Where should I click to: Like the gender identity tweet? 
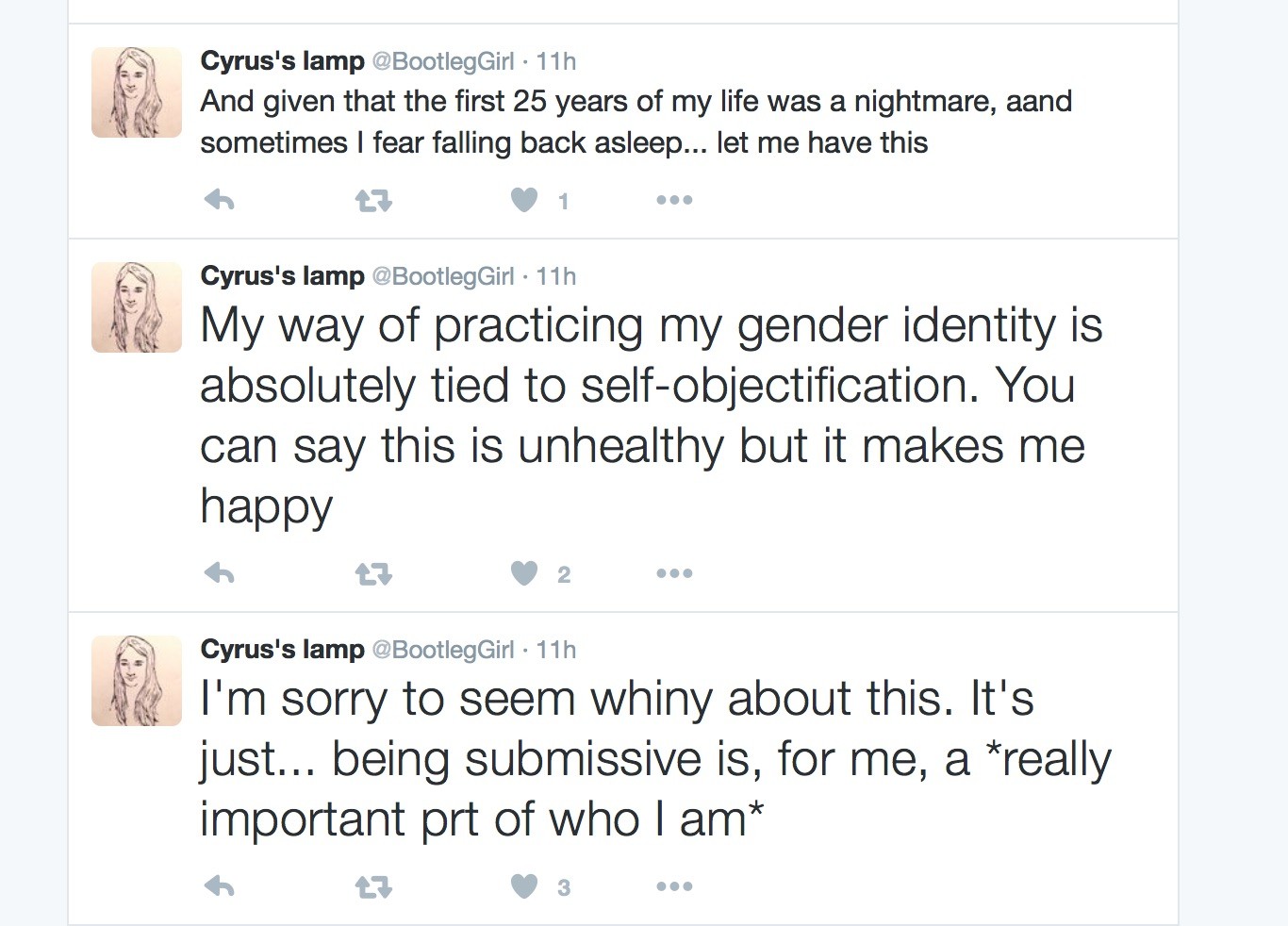[x=524, y=573]
